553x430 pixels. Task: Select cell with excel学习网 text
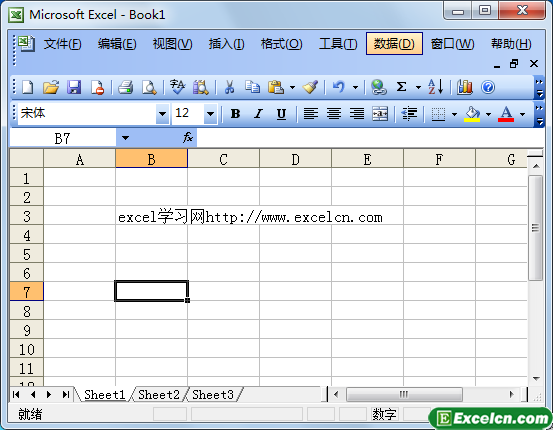pyautogui.click(x=152, y=216)
